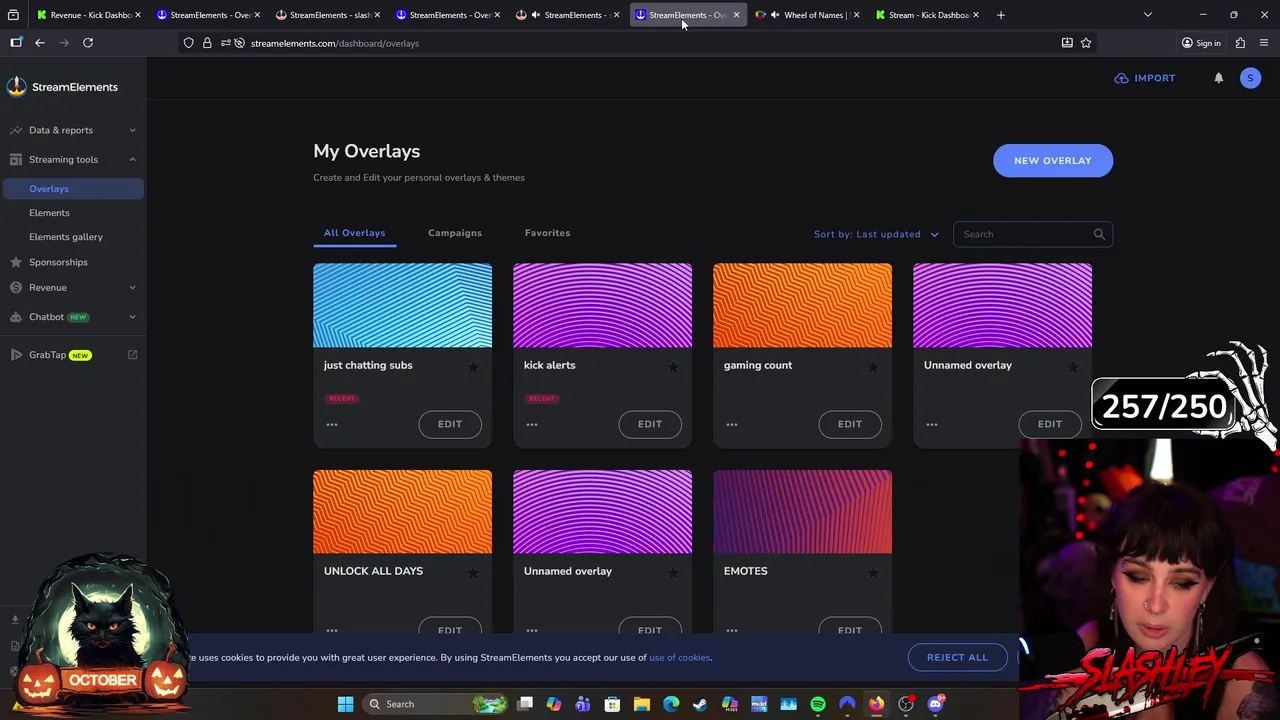Open more options for just chatting subs
The image size is (1280, 720).
pos(332,424)
